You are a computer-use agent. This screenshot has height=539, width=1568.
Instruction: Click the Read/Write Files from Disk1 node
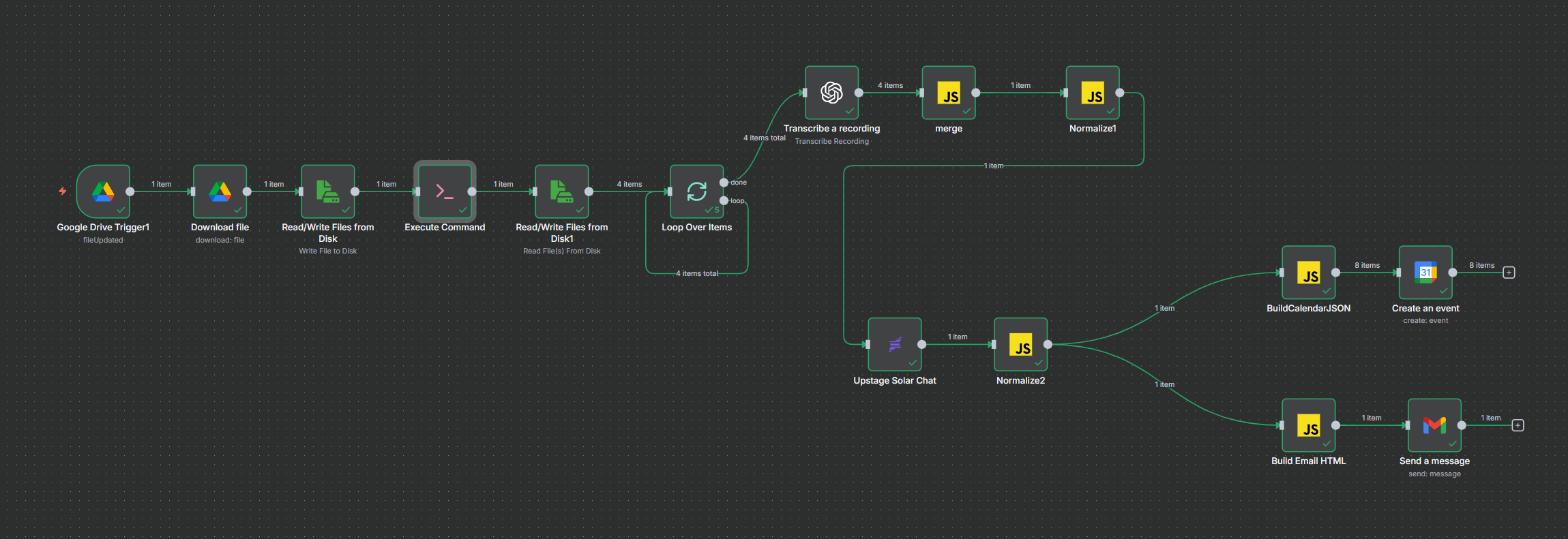point(561,191)
